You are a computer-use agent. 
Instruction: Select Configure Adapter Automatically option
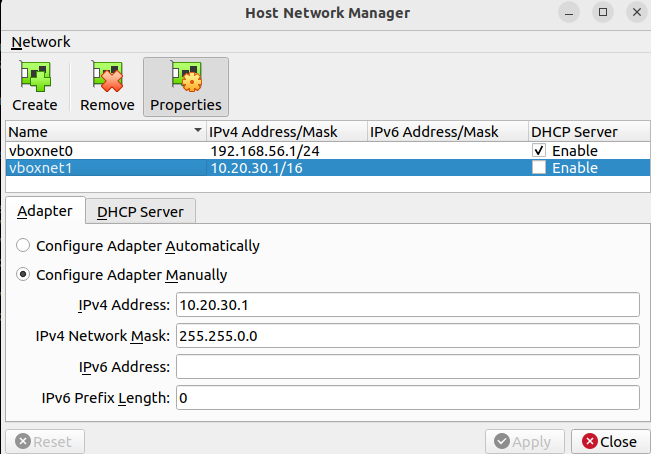[23, 246]
